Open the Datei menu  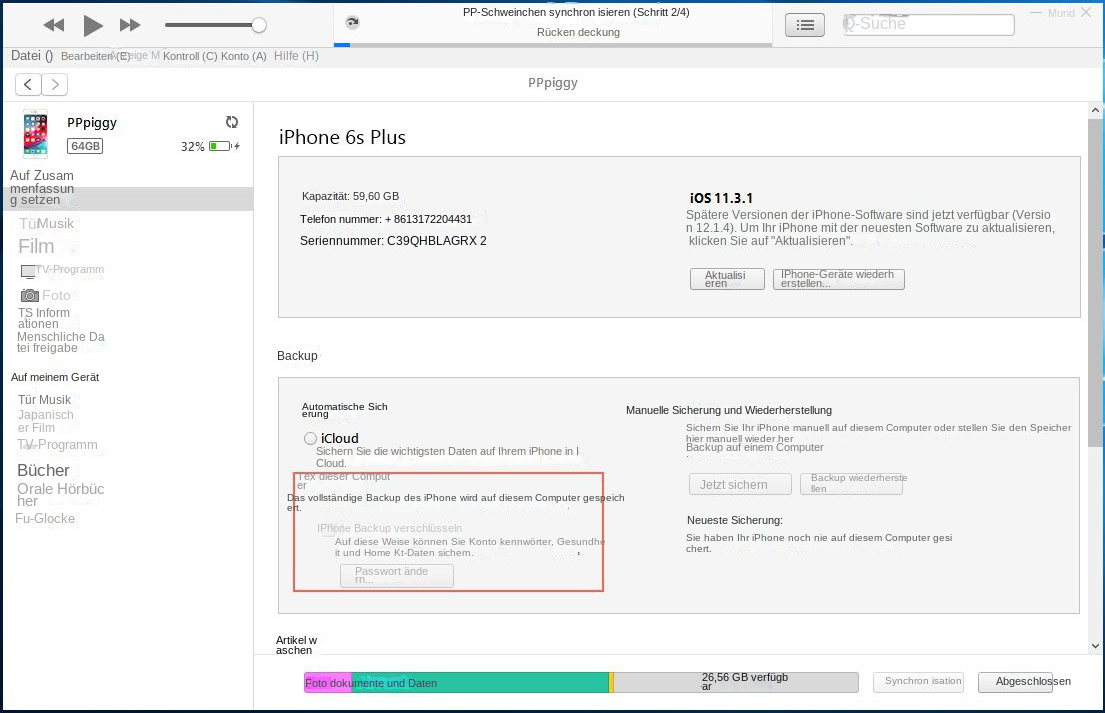point(32,56)
